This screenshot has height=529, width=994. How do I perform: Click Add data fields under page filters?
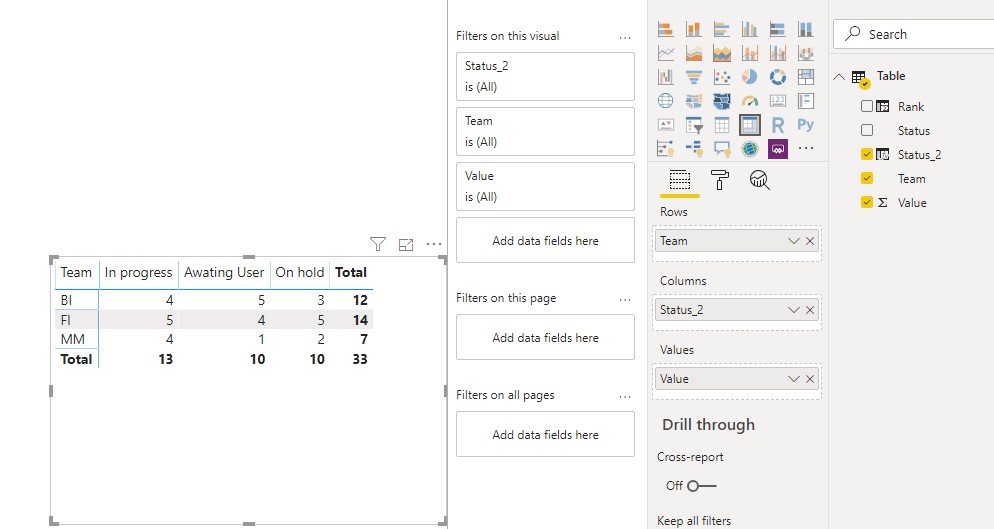point(545,337)
